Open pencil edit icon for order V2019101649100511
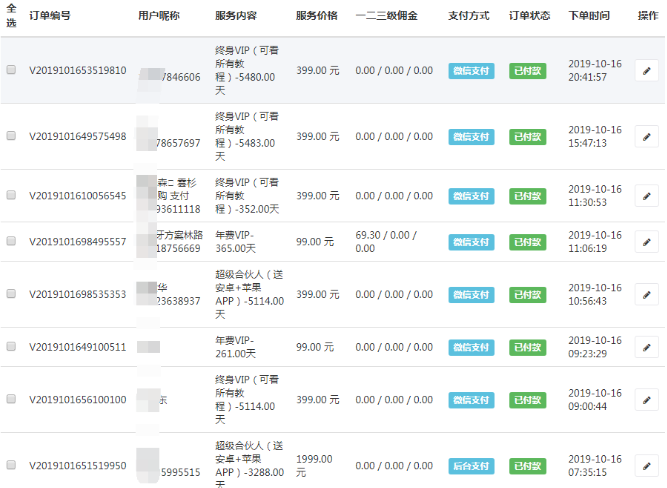The image size is (667, 488). pyautogui.click(x=647, y=347)
